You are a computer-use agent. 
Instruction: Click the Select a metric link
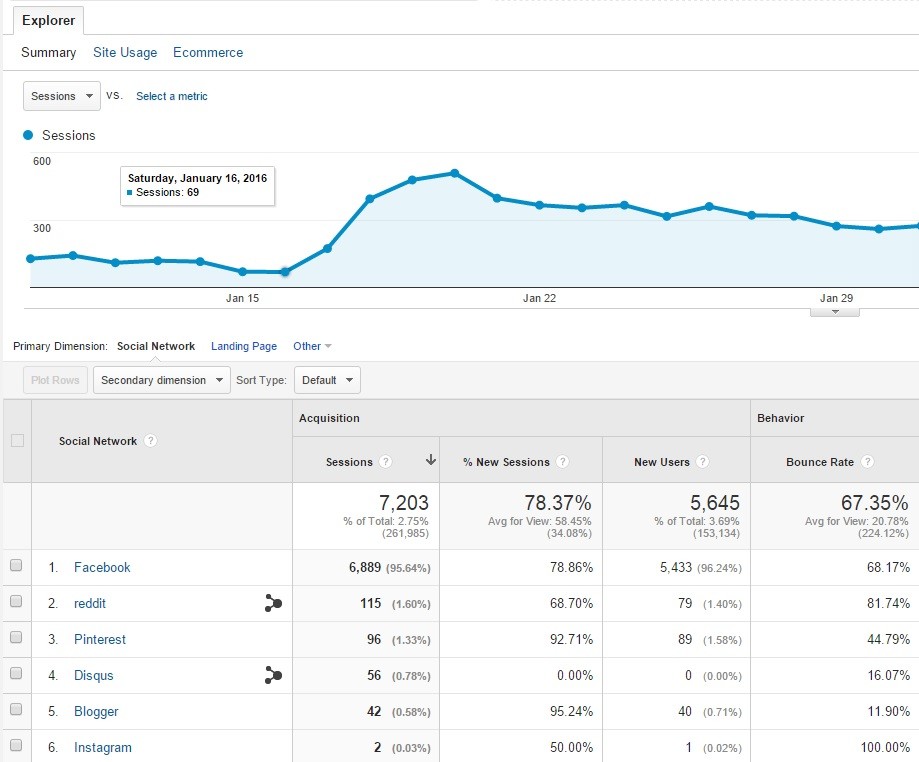pos(172,96)
